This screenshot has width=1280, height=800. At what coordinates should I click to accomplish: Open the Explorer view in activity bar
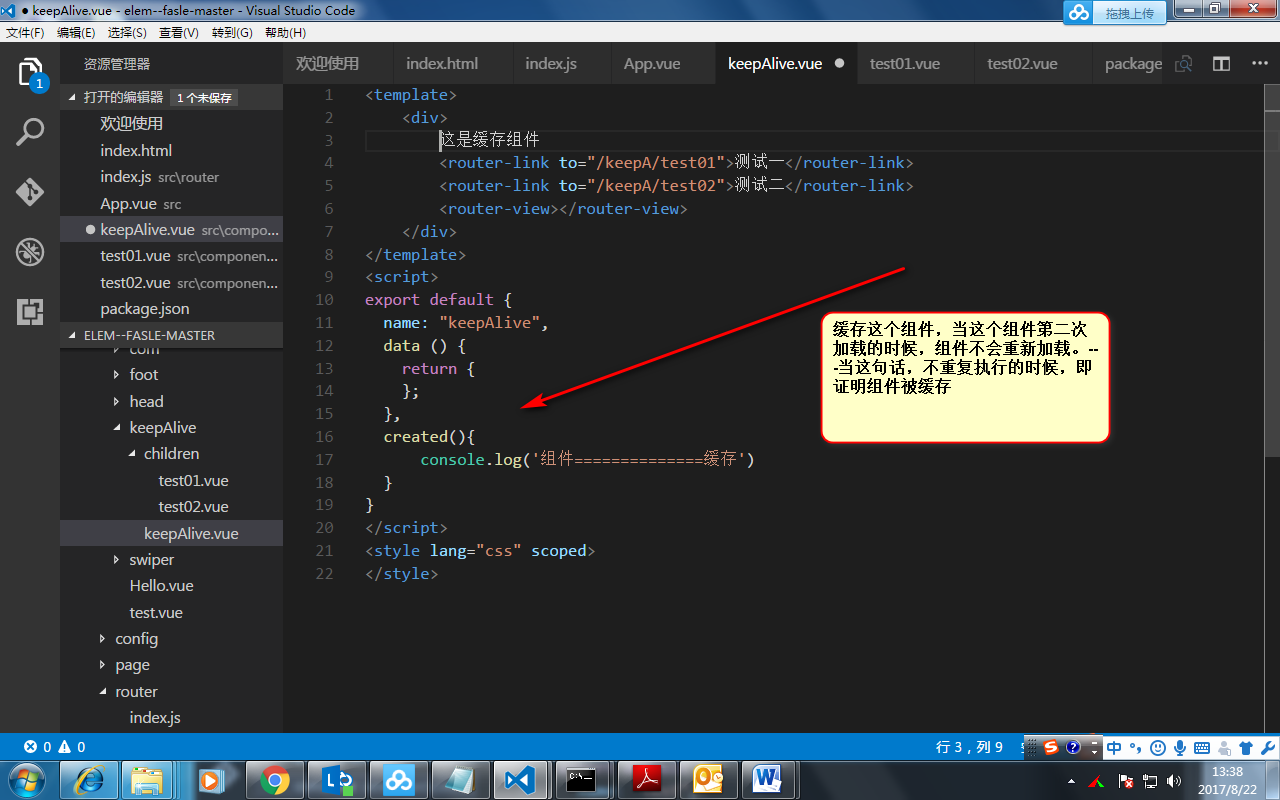tap(30, 73)
